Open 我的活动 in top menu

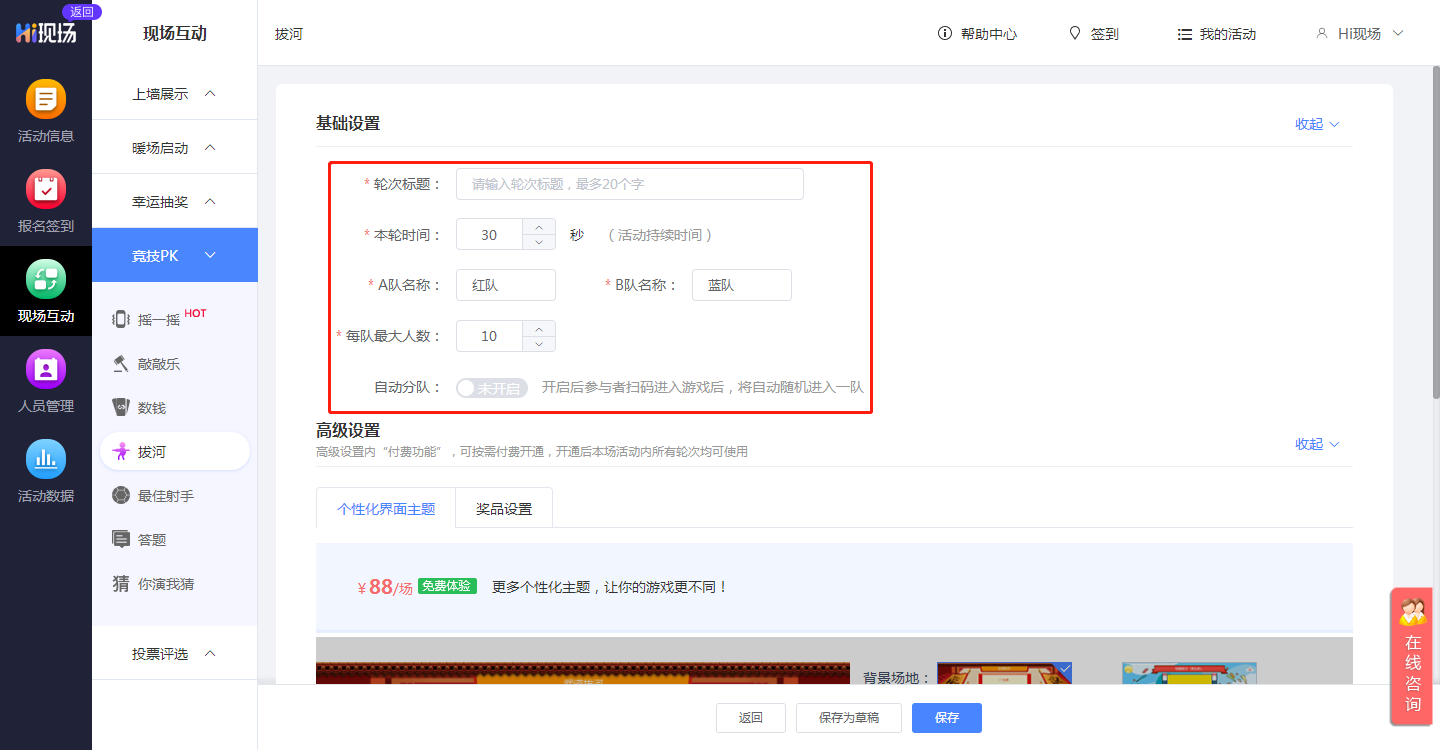point(1216,34)
